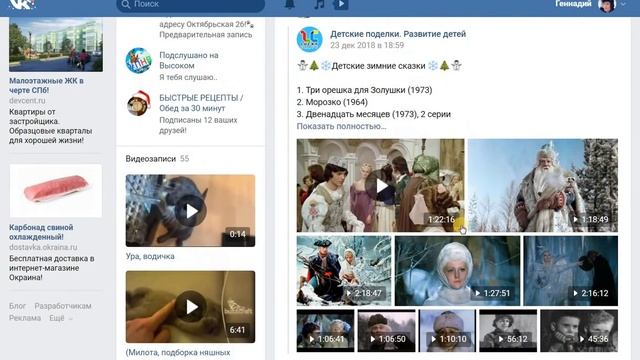This screenshot has width=640, height=360.
Task: Open Карбонад свиной охлажденный ad link
Action: [x=41, y=232]
